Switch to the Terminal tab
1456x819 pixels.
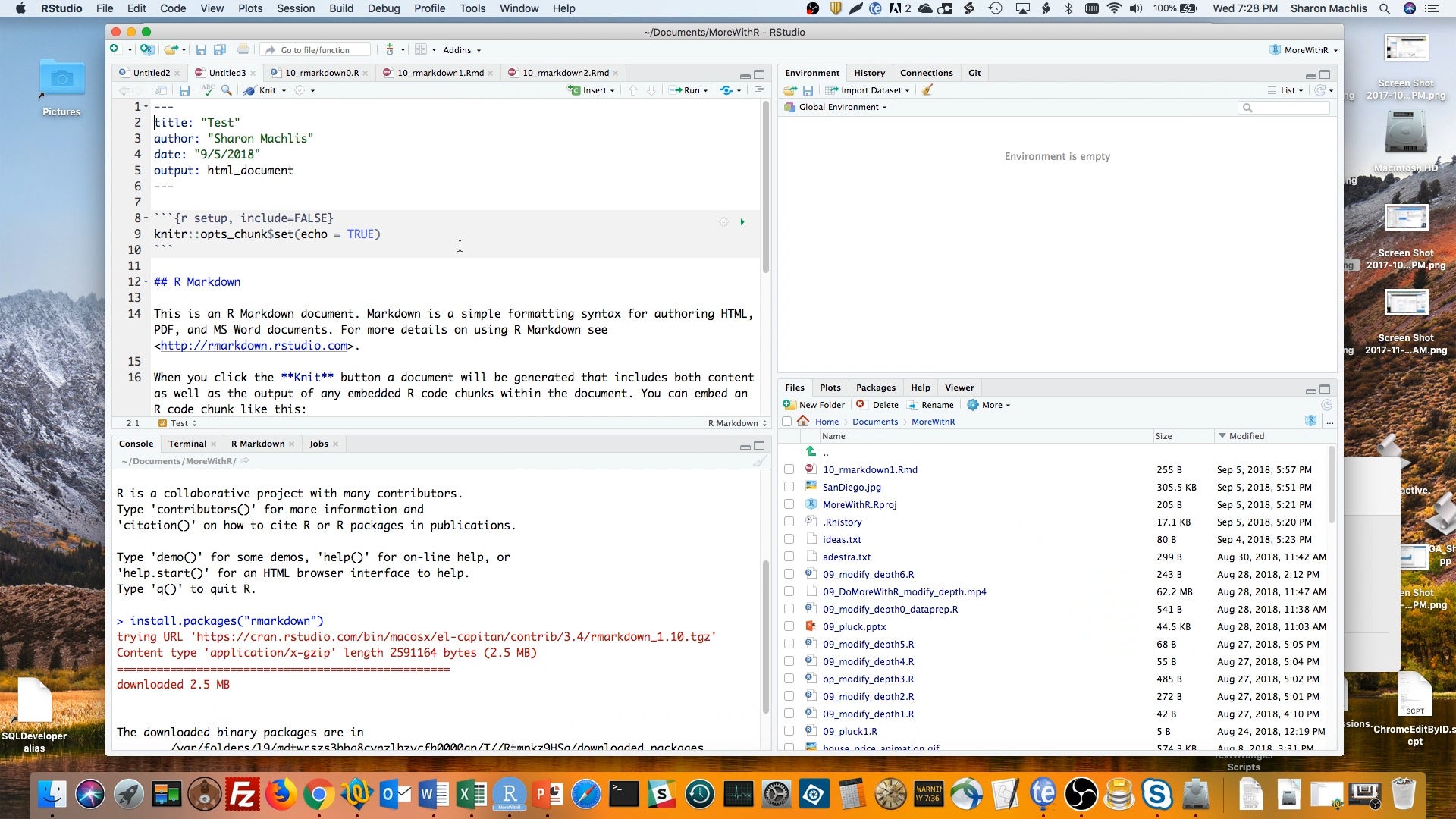187,444
